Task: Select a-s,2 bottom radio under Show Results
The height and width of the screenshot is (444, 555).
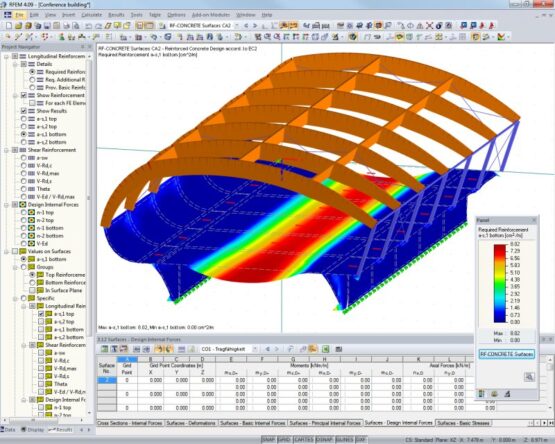Action: click(x=24, y=142)
